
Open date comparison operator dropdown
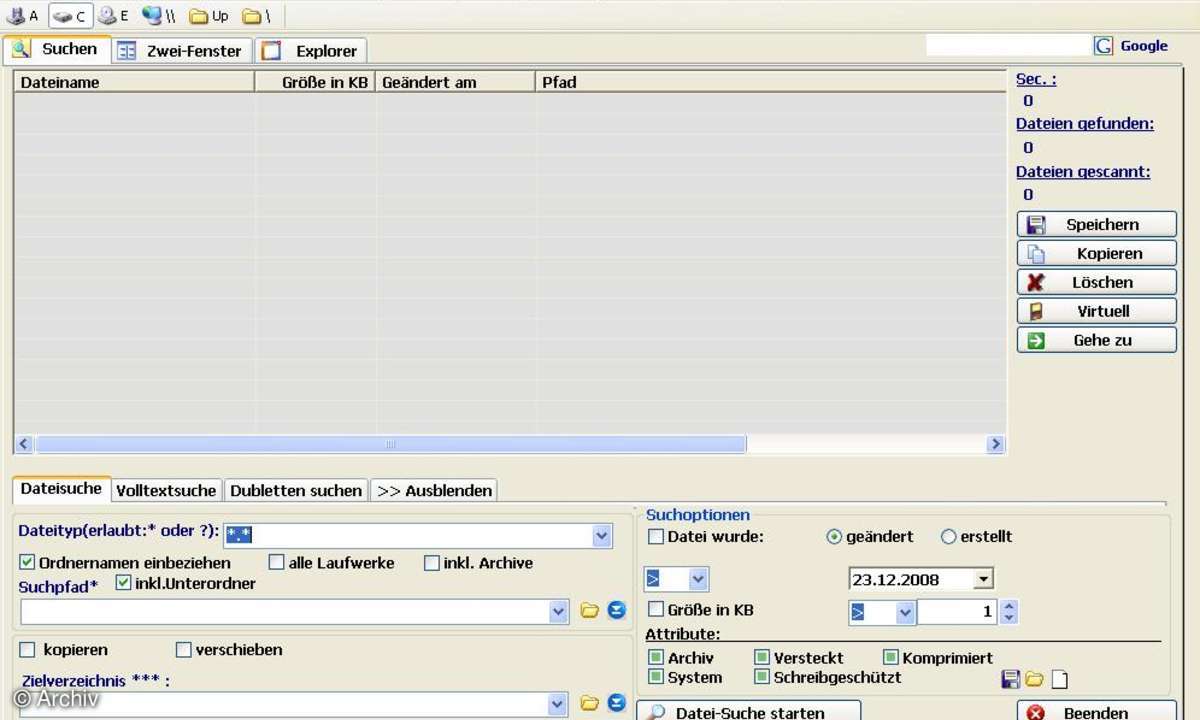click(x=698, y=579)
